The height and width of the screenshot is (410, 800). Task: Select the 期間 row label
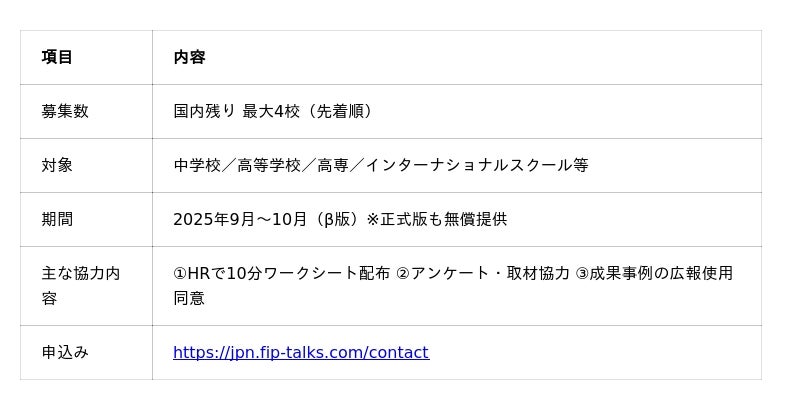(57, 219)
